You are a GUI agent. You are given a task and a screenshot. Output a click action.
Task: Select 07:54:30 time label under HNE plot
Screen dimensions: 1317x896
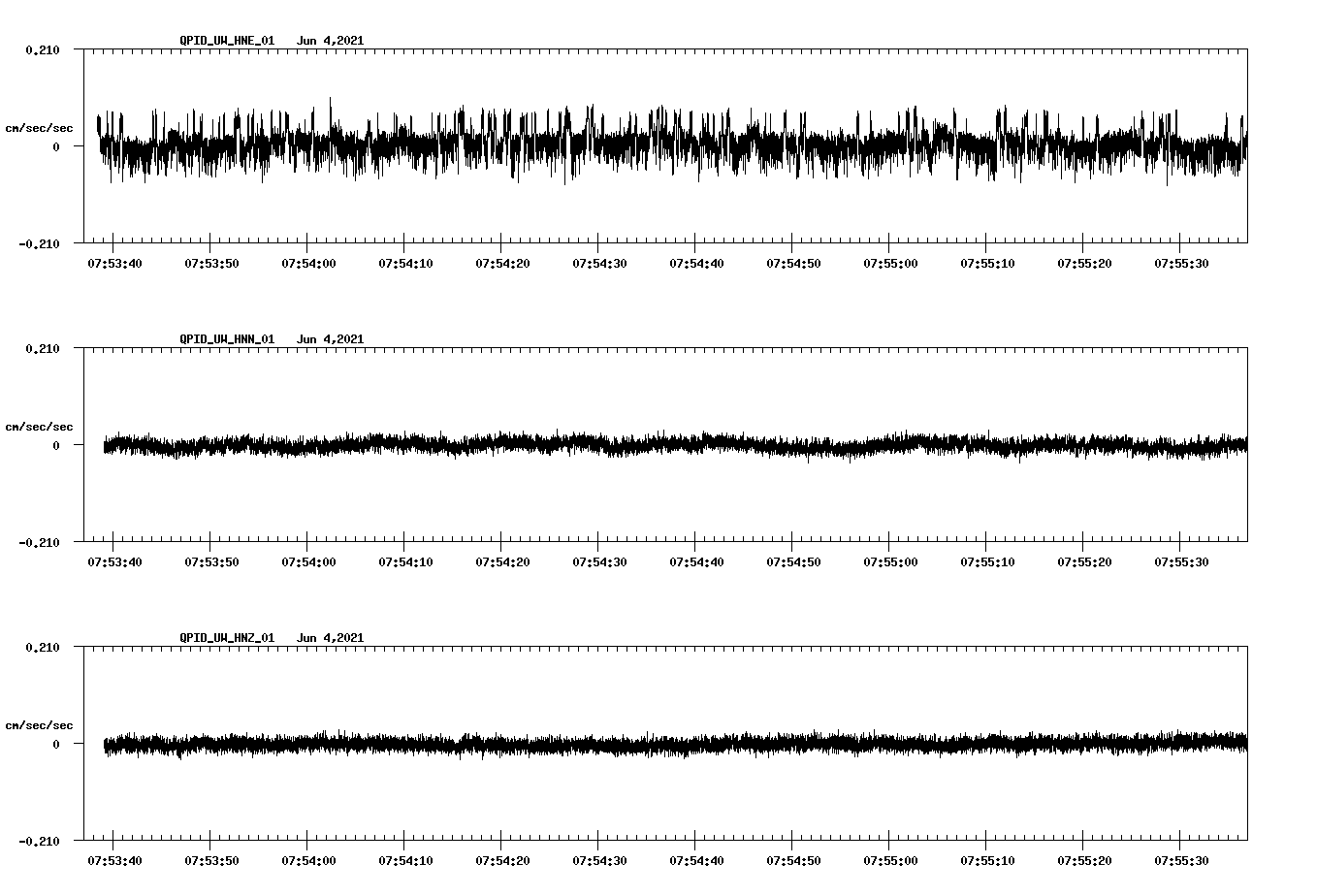point(599,264)
